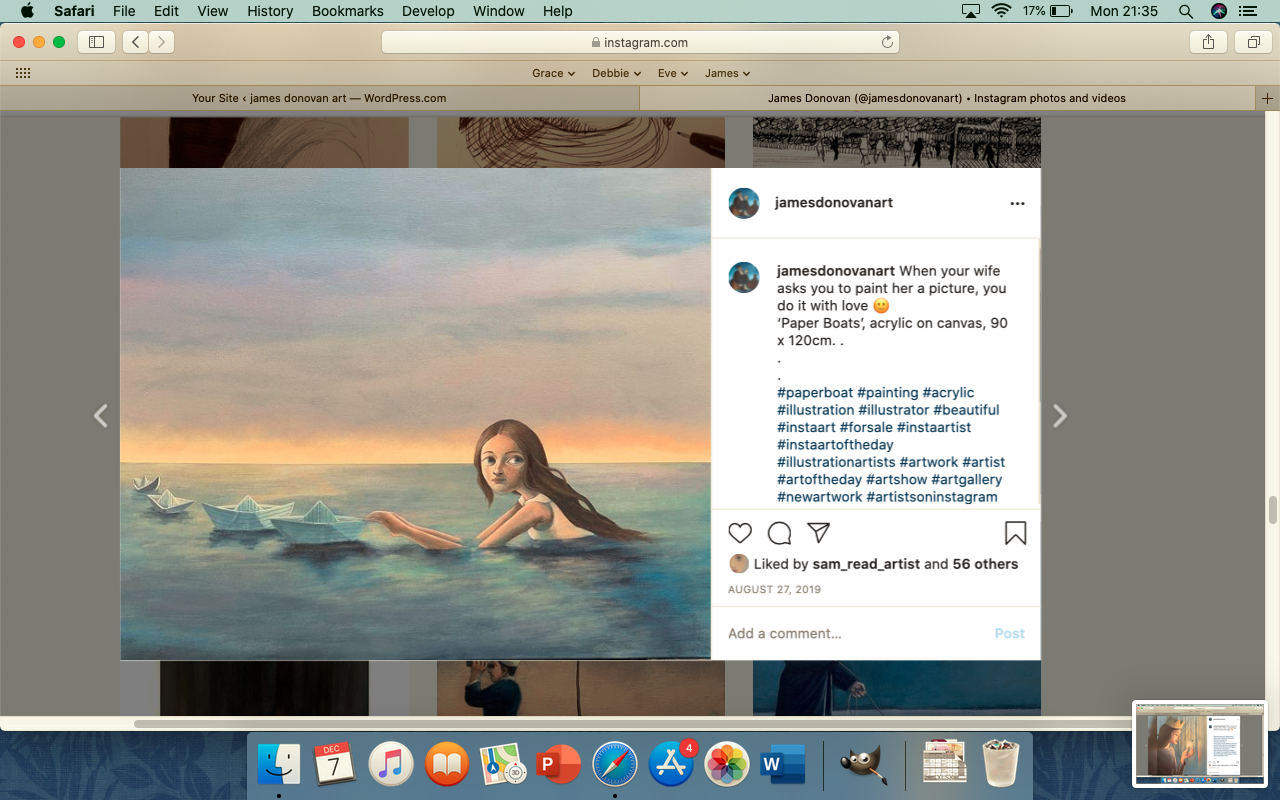Viewport: 1280px width, 800px height.
Task: Open the three-dot post options menu
Action: coord(1017,203)
